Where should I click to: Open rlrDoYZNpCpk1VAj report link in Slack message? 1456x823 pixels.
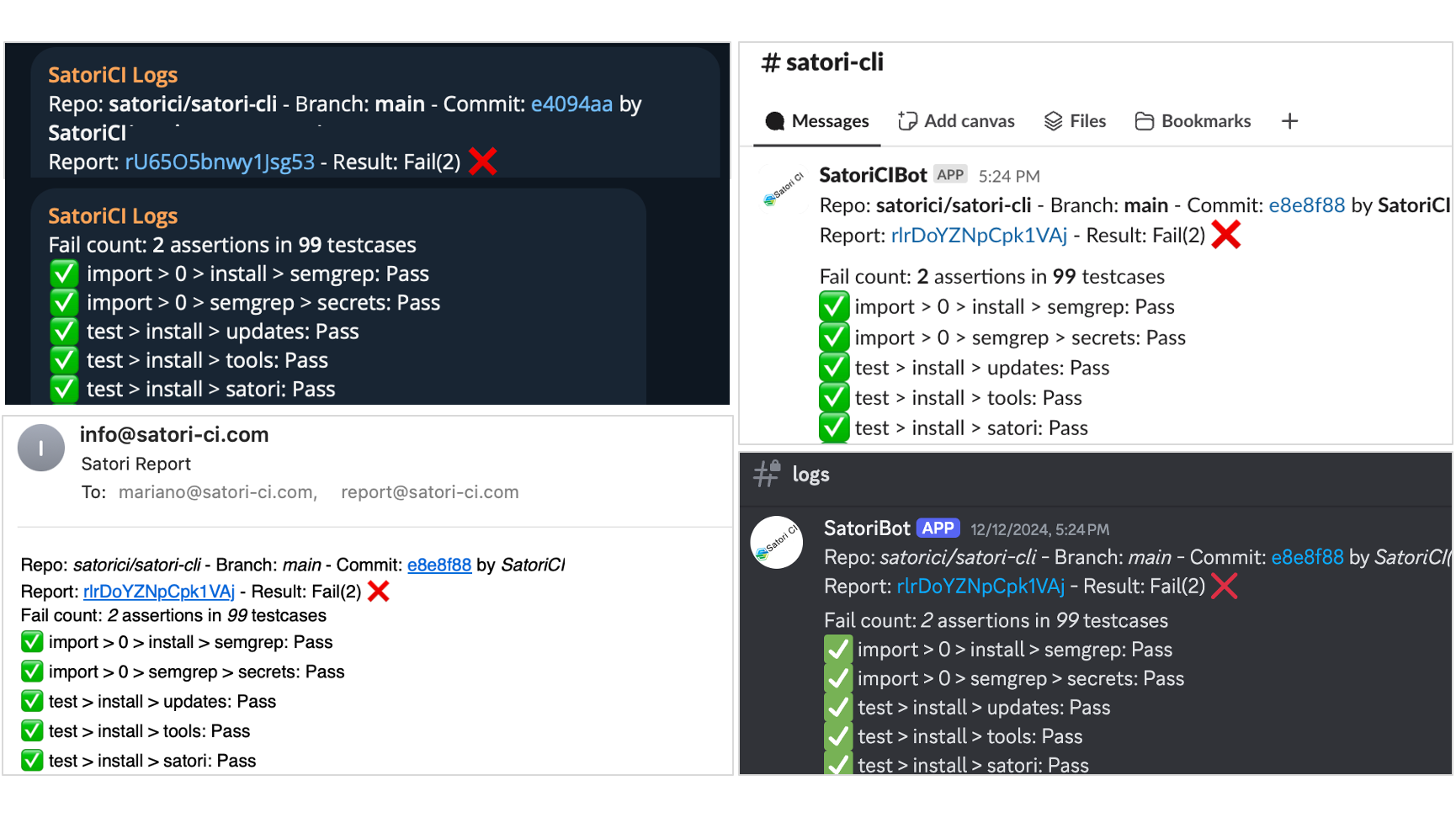point(979,236)
